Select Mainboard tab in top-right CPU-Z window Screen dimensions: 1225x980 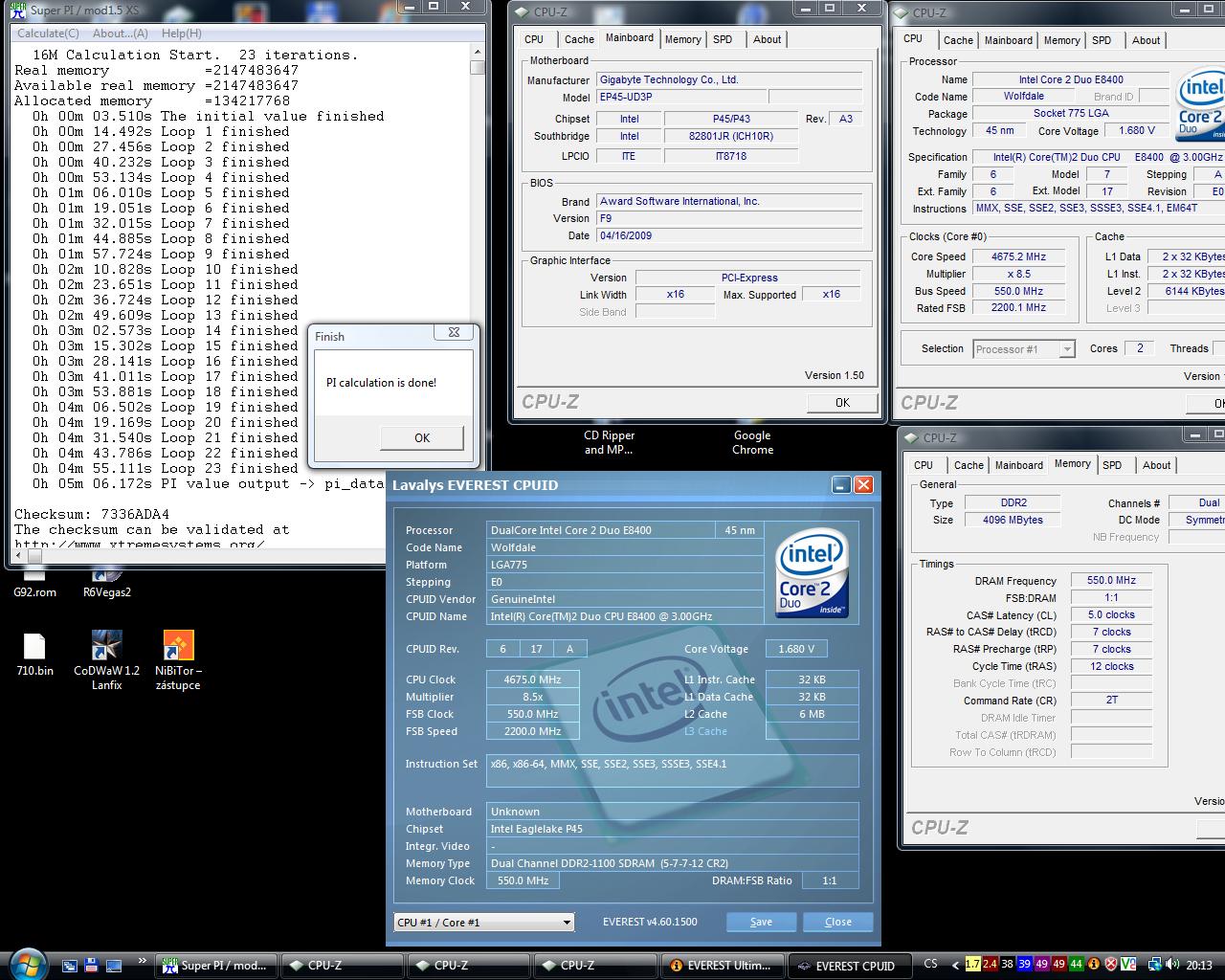[1009, 40]
